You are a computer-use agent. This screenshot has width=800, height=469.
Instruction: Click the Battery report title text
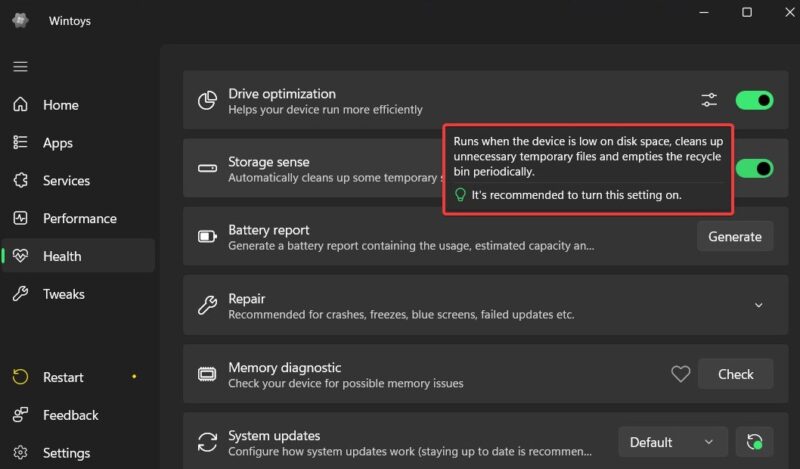[268, 230]
